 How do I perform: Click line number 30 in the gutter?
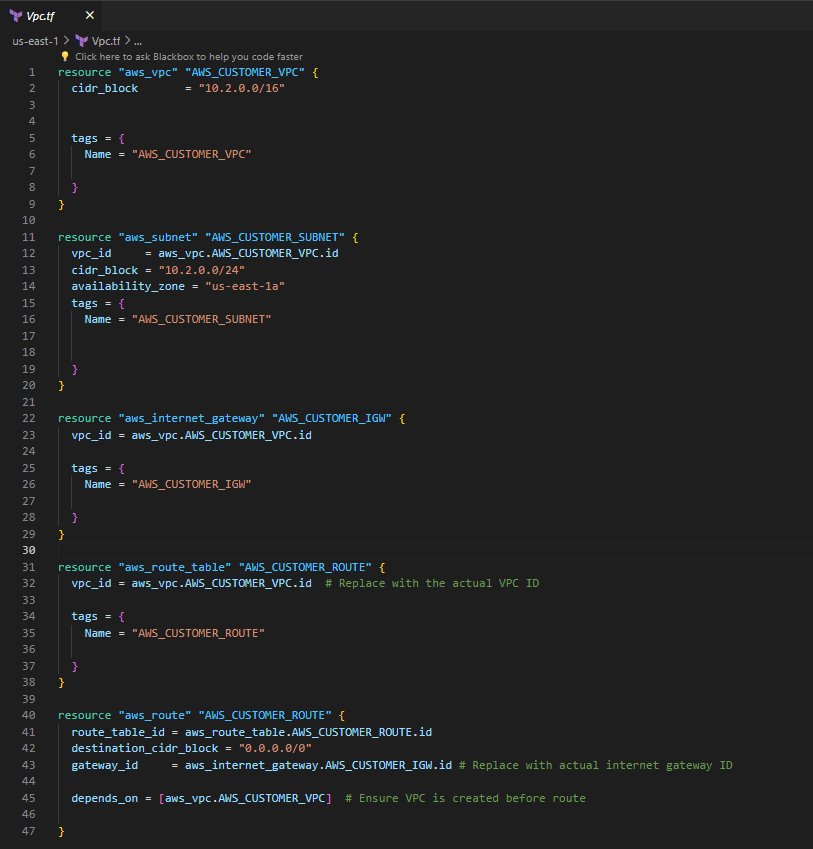(x=29, y=550)
